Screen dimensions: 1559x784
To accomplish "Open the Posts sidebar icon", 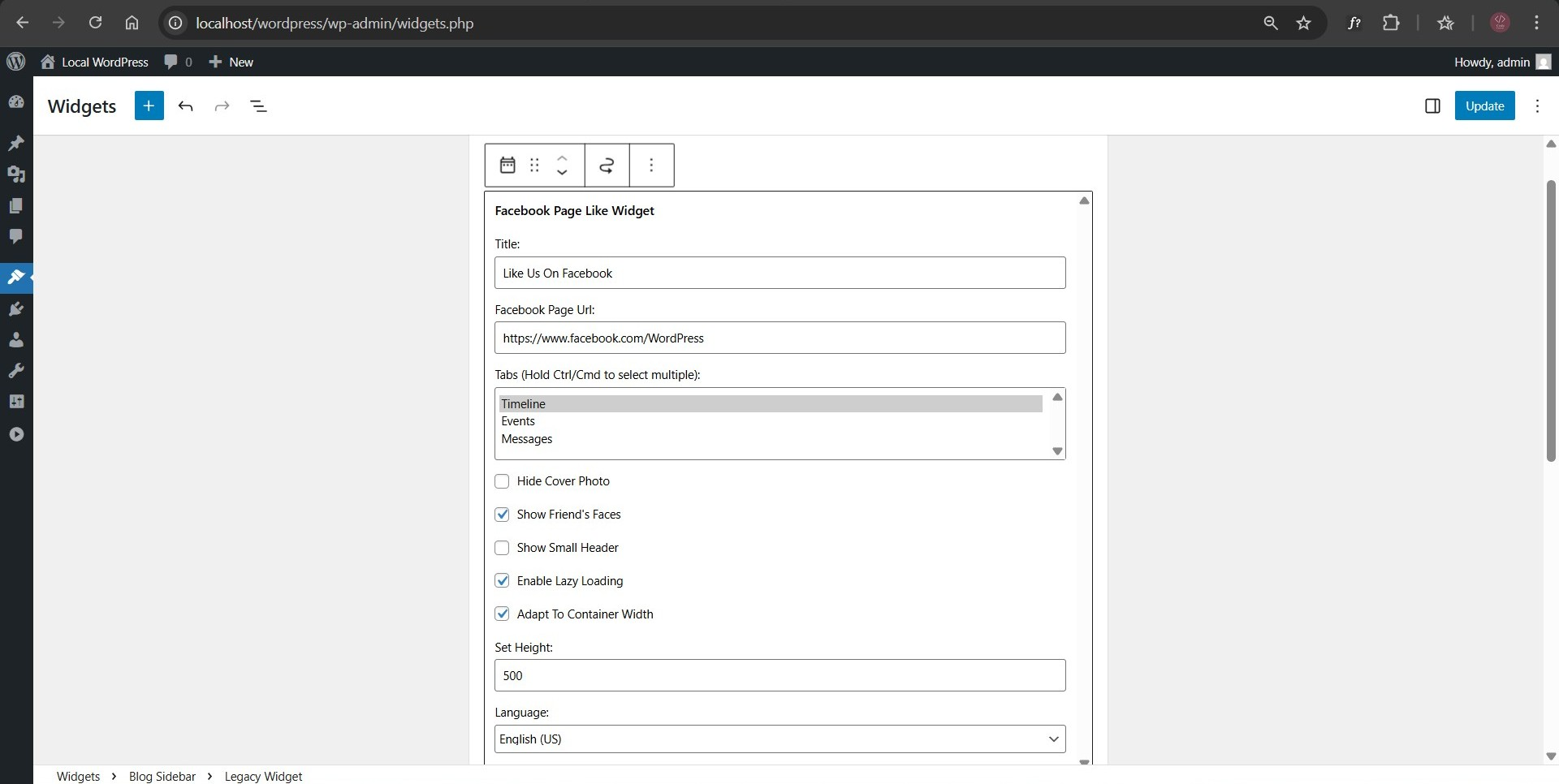I will click(x=16, y=143).
